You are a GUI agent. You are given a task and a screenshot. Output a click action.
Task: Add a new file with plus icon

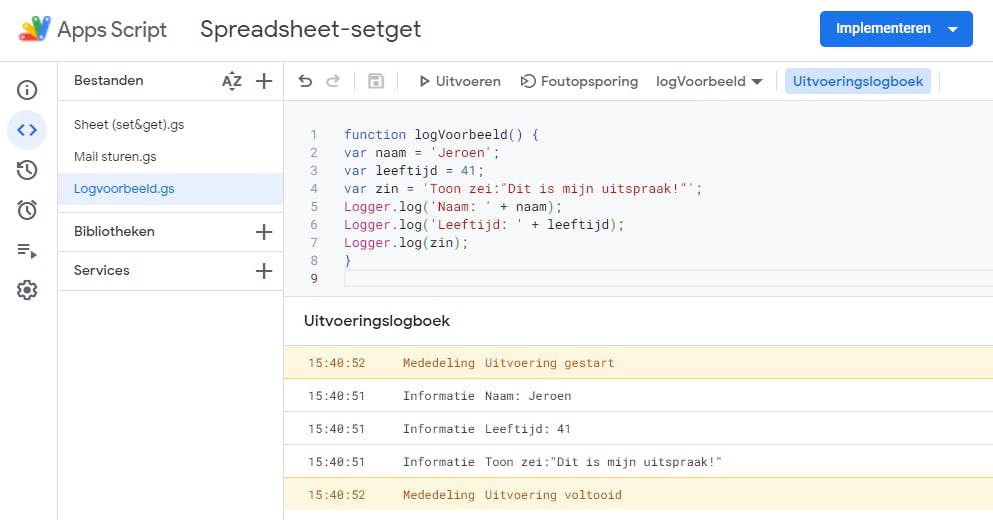264,81
